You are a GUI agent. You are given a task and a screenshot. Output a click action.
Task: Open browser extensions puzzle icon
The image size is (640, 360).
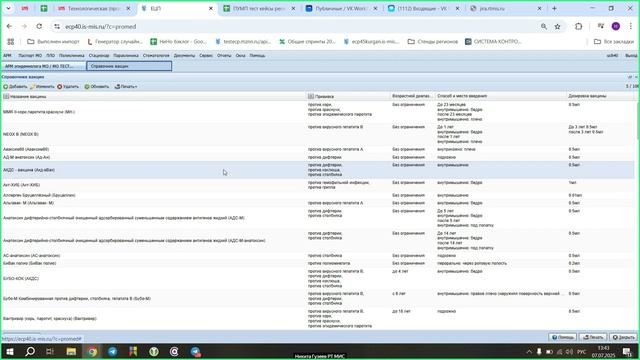(x=578, y=27)
